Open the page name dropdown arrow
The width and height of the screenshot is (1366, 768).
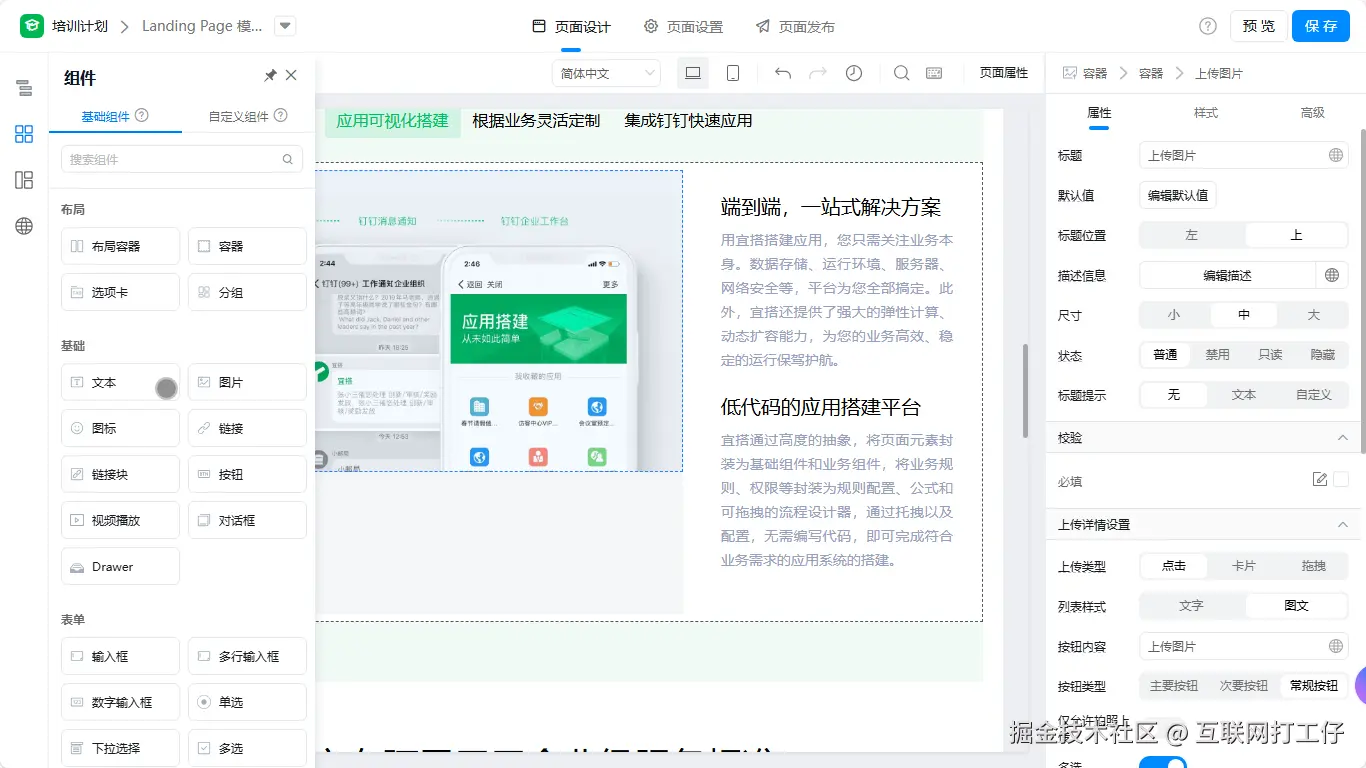coord(285,26)
